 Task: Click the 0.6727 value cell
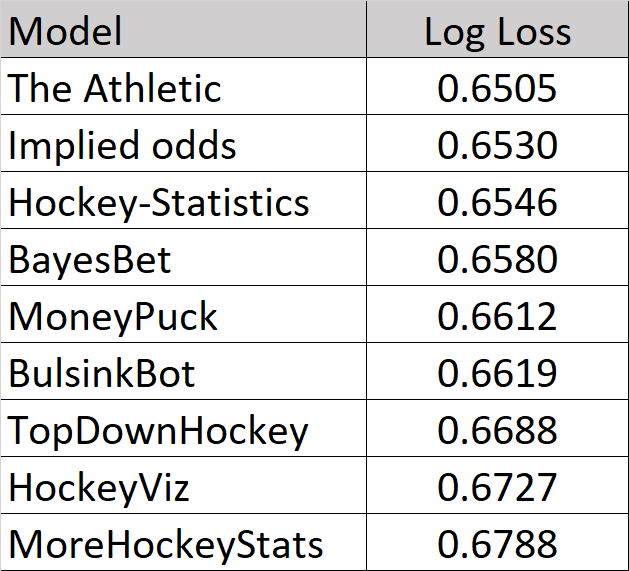[x=497, y=487]
